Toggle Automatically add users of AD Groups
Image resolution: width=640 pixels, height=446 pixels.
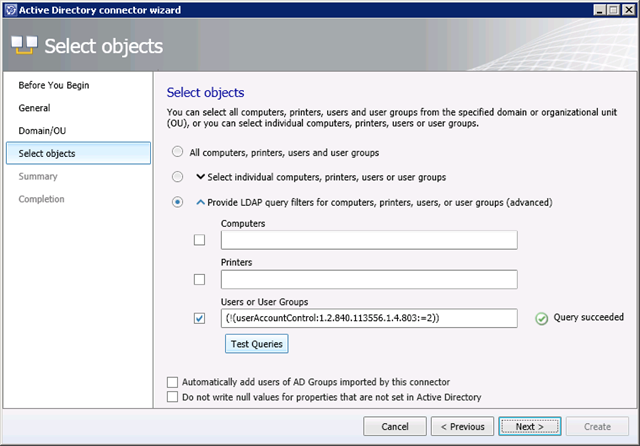[x=173, y=382]
